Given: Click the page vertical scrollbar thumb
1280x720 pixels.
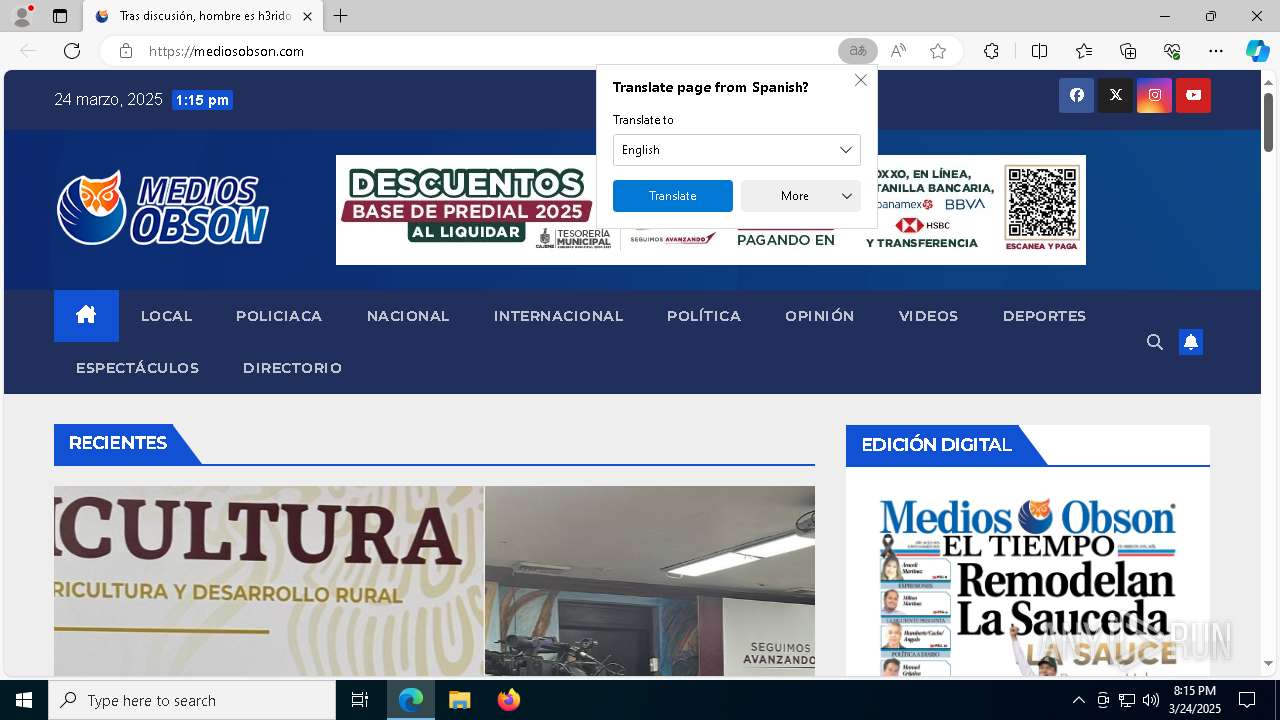Looking at the screenshot, I should (1268, 122).
